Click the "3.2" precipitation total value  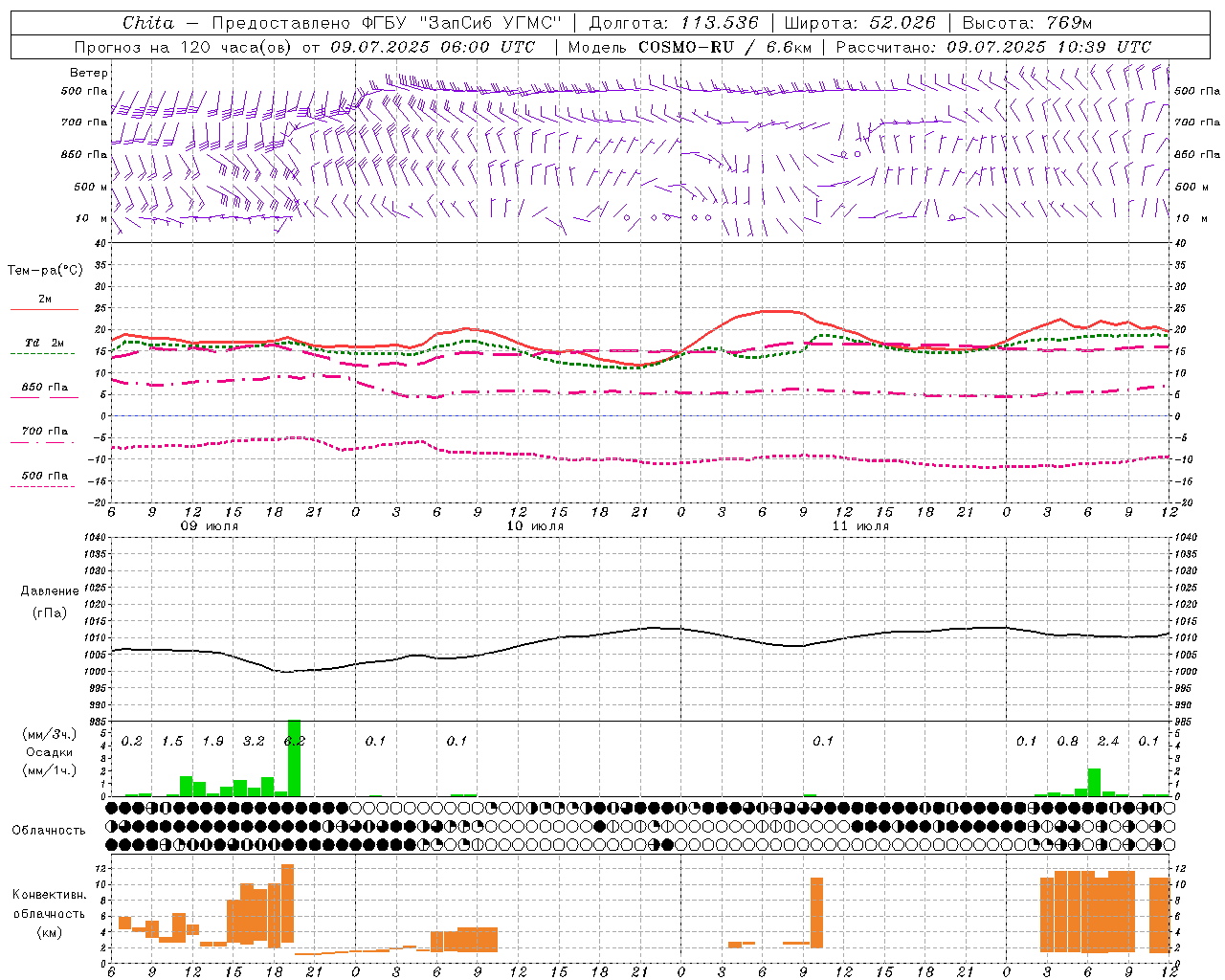tap(254, 742)
